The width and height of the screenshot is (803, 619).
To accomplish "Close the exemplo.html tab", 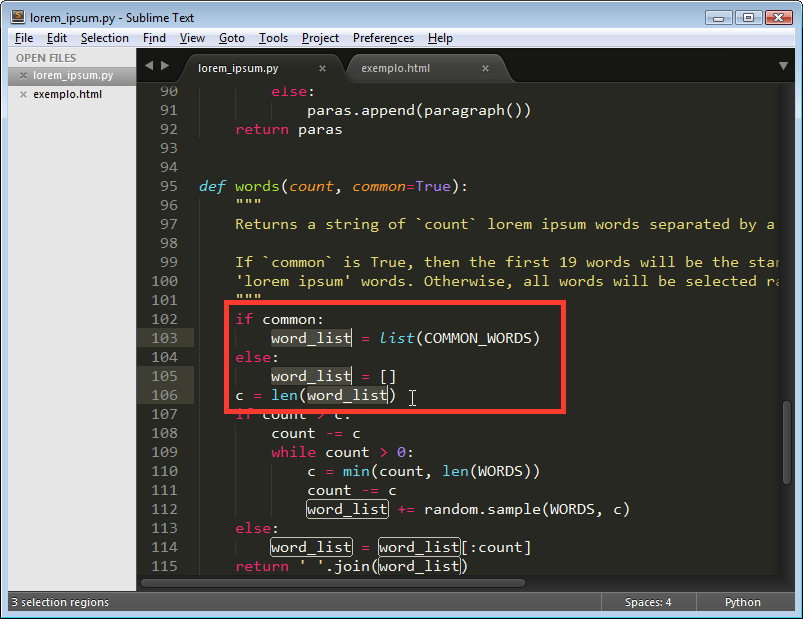I will [x=485, y=68].
